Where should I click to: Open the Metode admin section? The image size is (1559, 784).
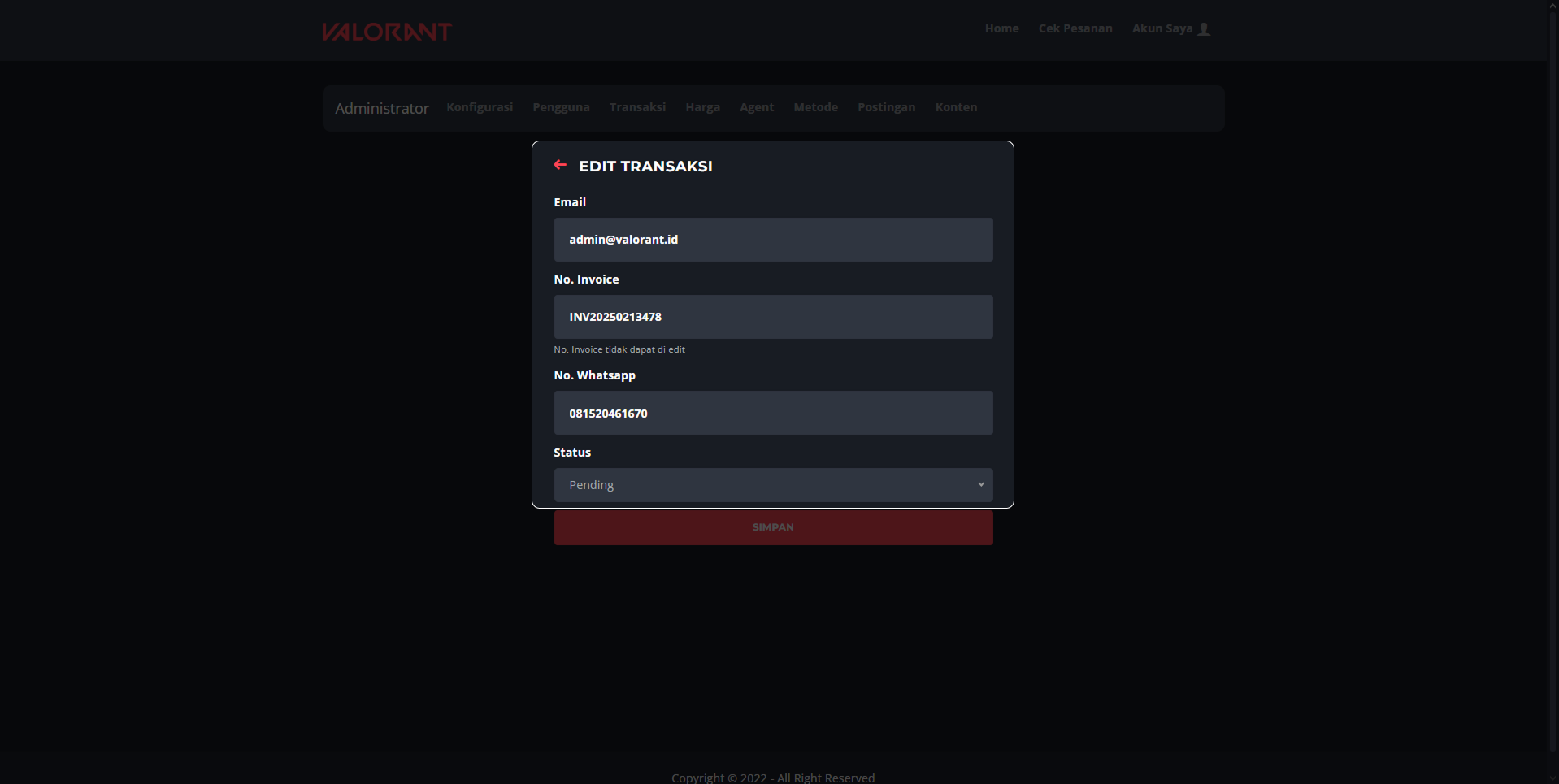coord(815,107)
